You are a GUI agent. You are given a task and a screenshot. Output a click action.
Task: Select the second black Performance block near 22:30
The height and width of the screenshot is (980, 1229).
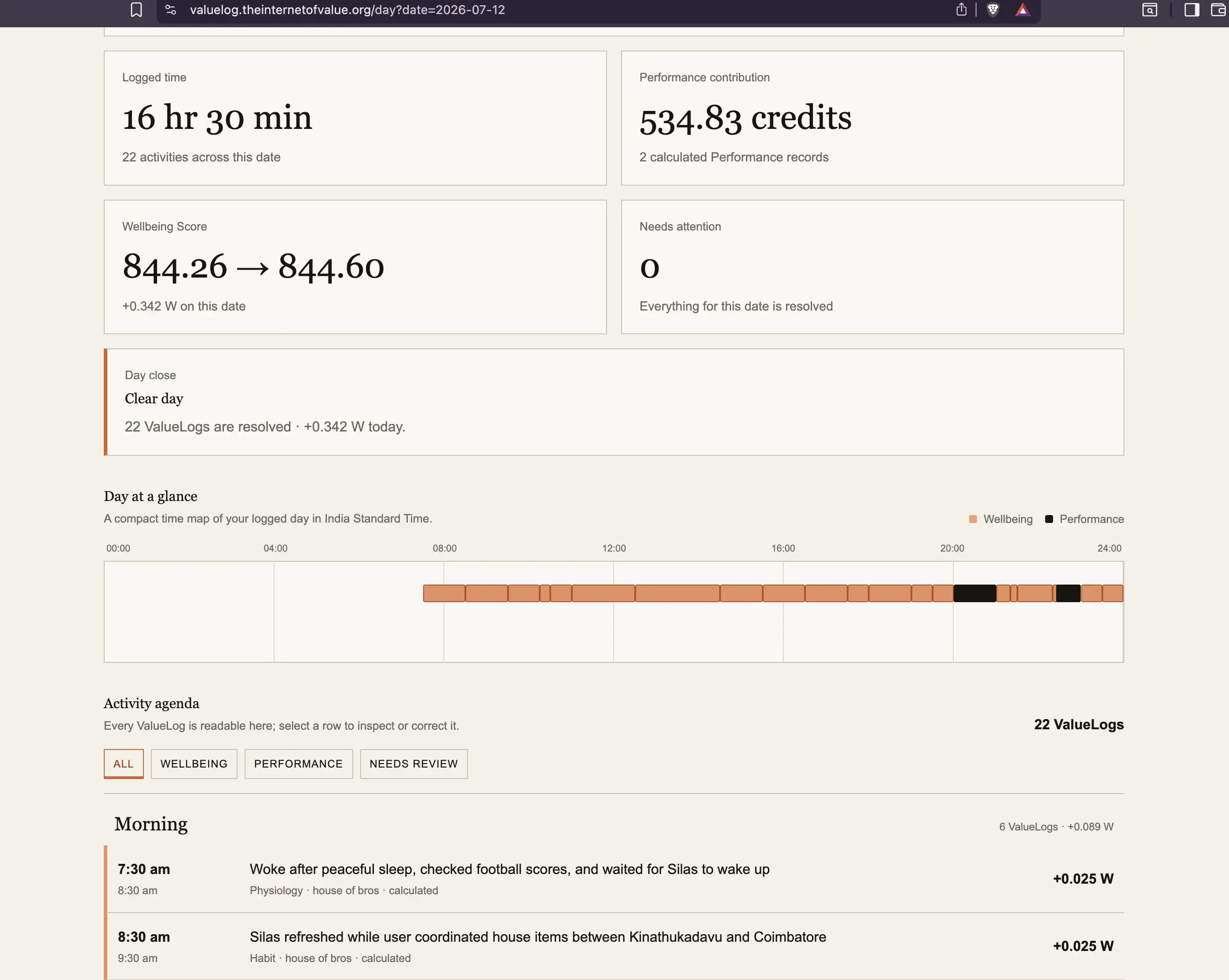[x=1068, y=593]
